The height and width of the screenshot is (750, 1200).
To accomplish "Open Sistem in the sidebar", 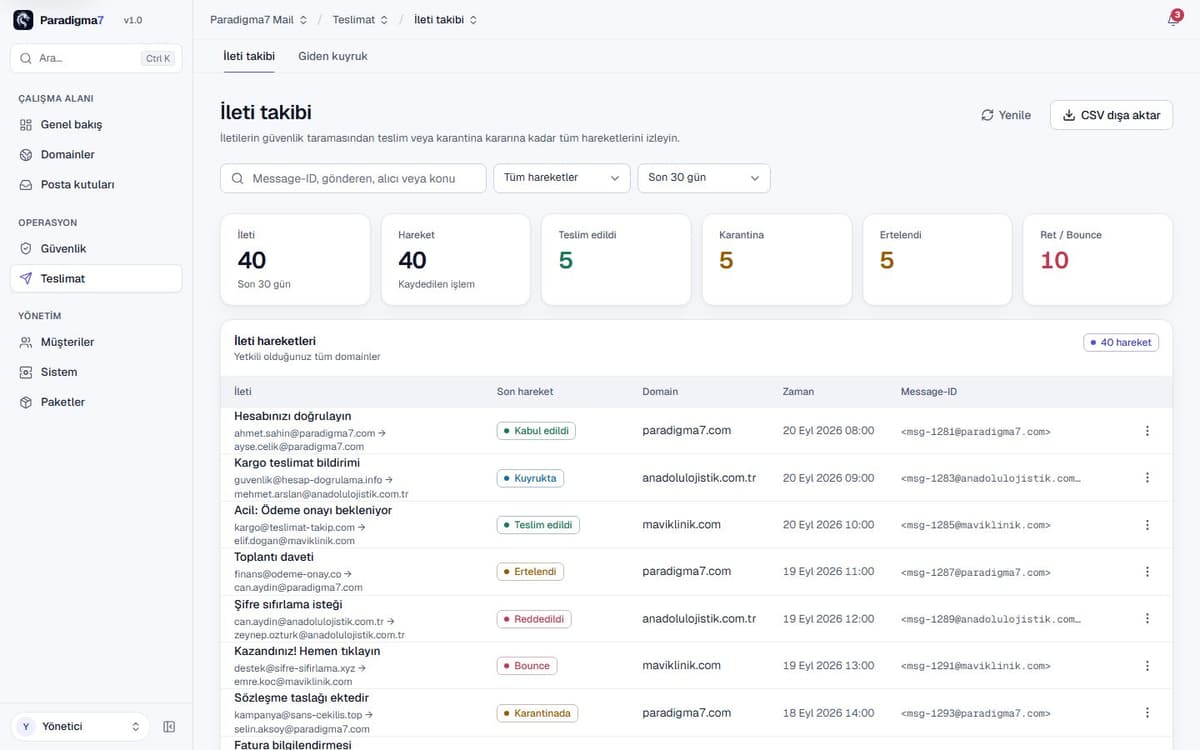I will [x=96, y=372].
